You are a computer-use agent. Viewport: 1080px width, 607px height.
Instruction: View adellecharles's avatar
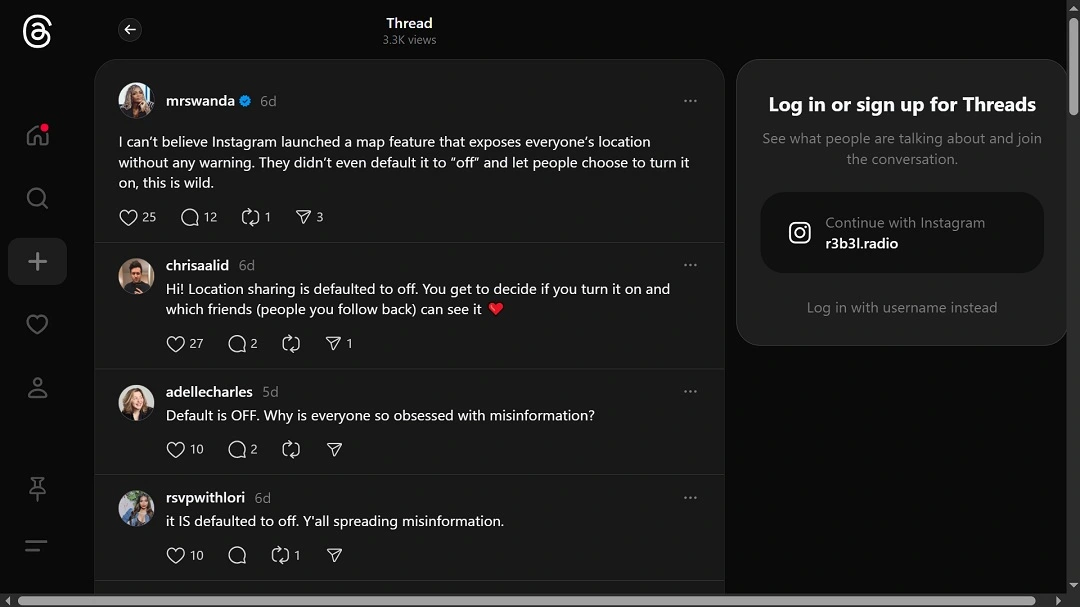pos(136,402)
